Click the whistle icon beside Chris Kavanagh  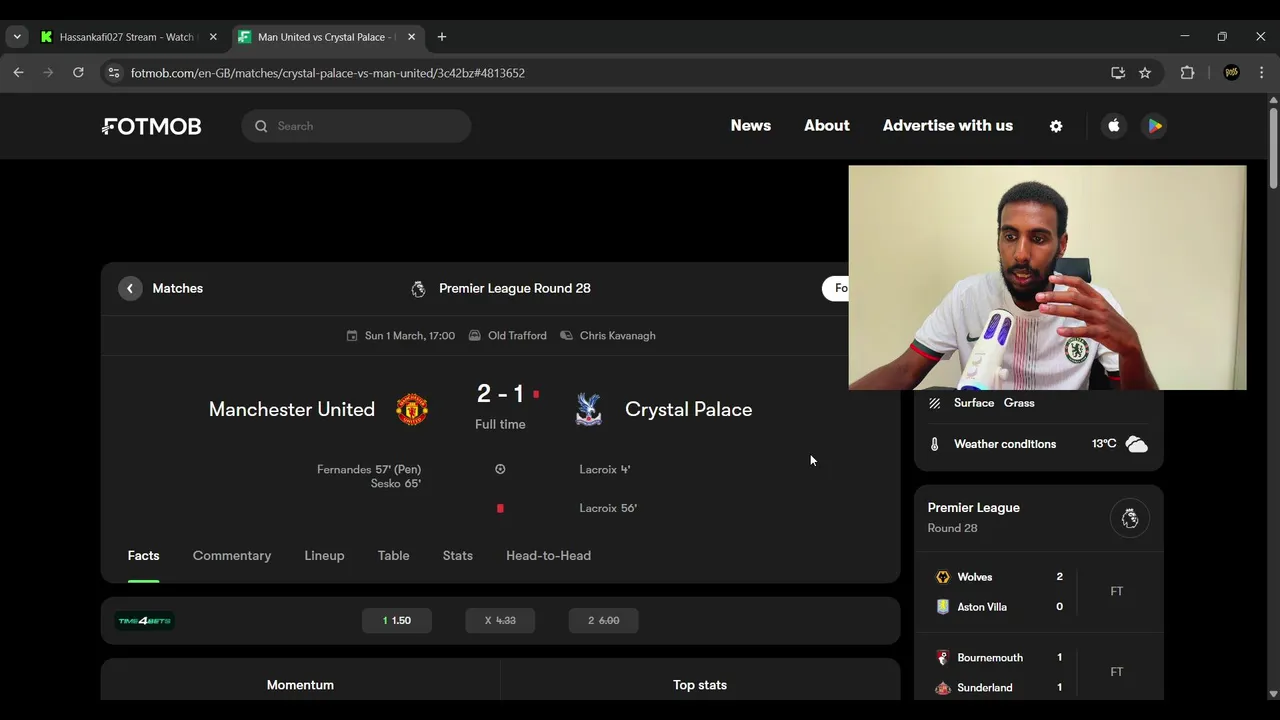pyautogui.click(x=567, y=336)
